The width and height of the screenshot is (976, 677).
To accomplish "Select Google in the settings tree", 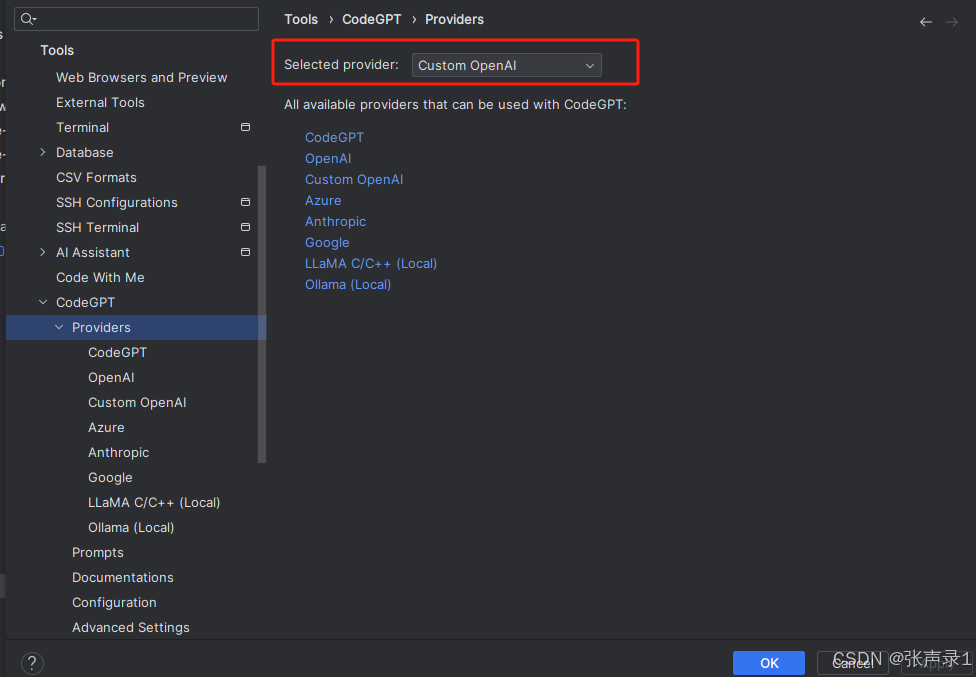I will coord(110,477).
